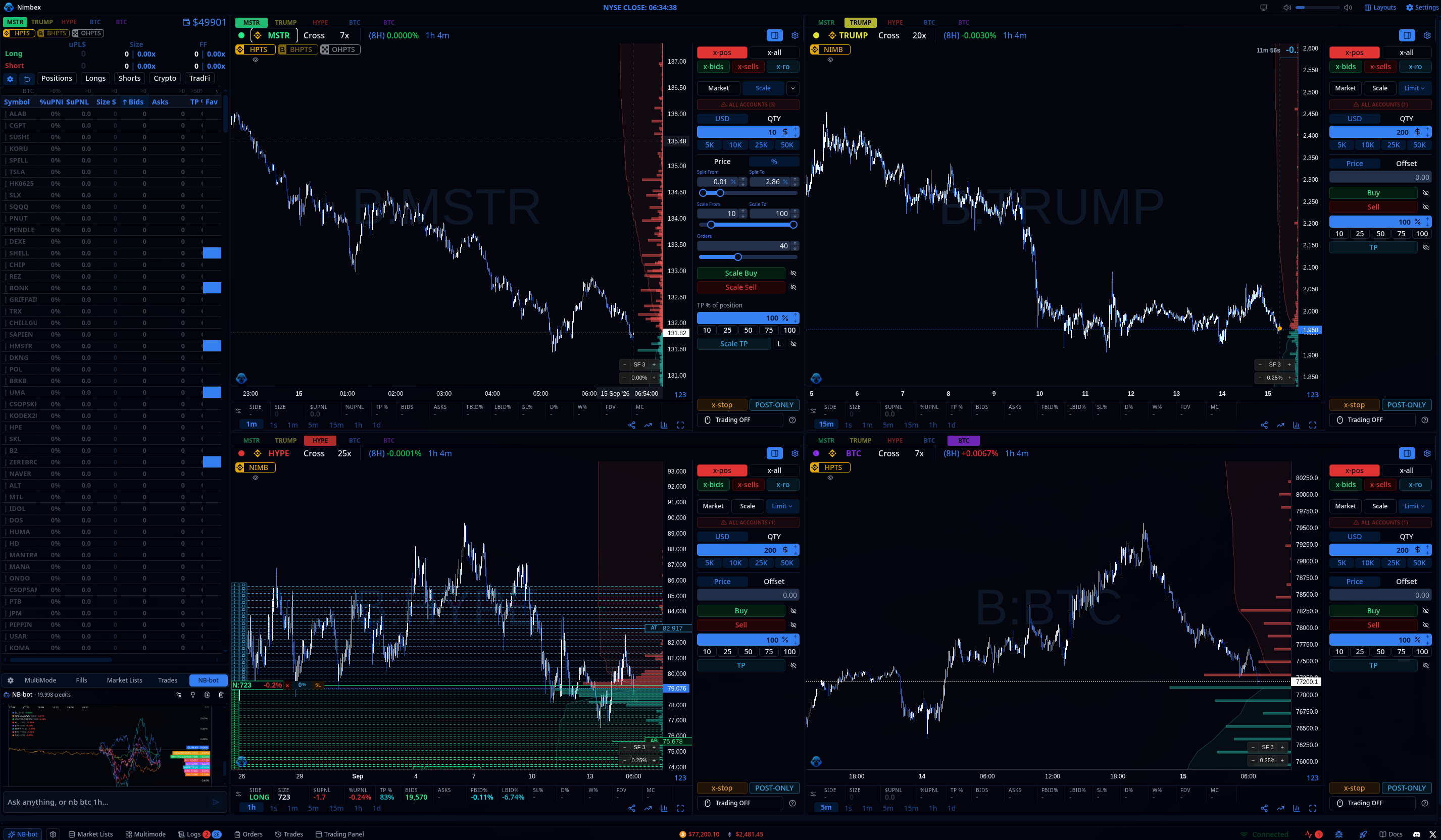Toggle TRUMP Buy visibility eye icon
This screenshot has width=1441, height=840.
coord(1425,193)
